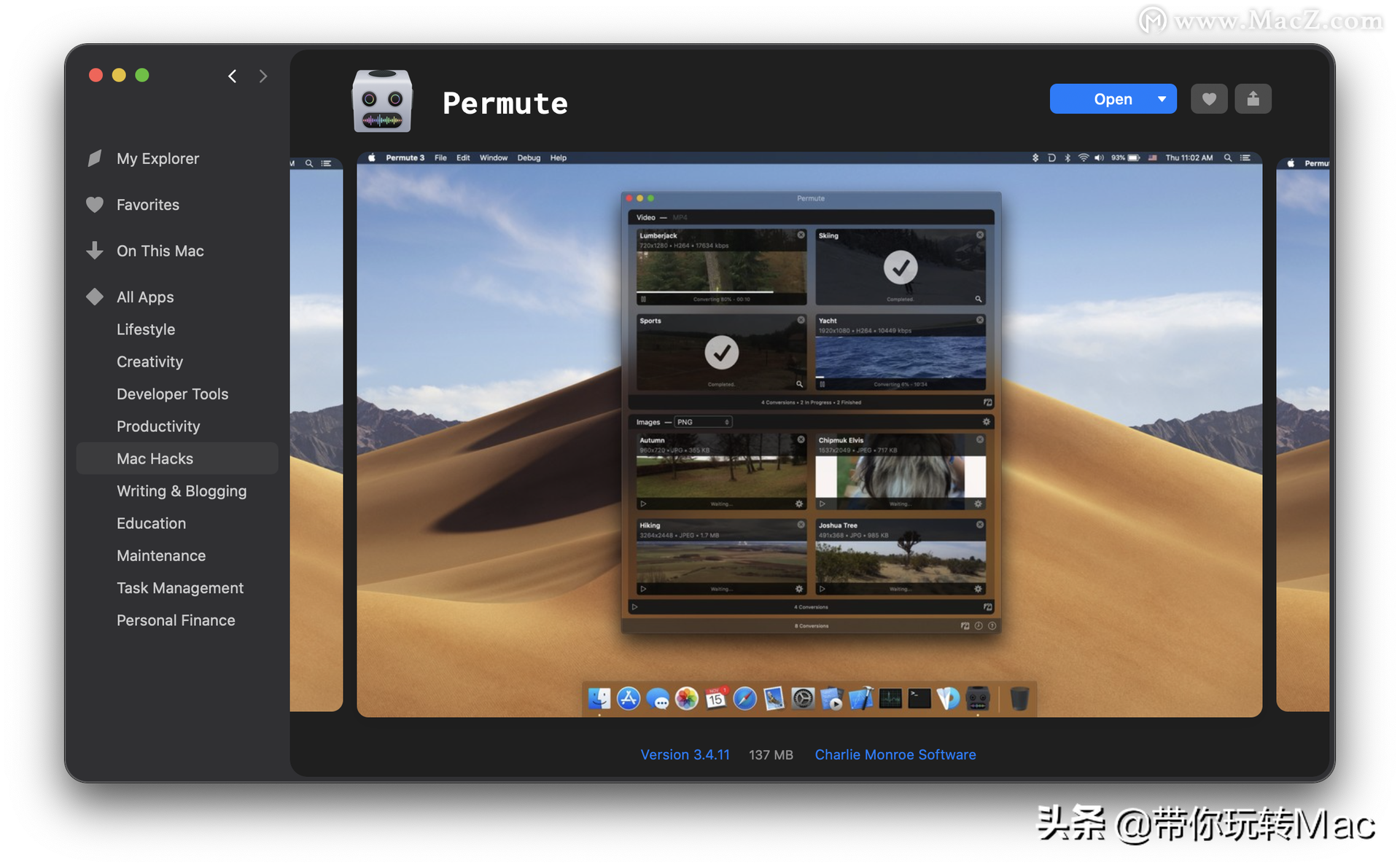Open the Education category
The height and width of the screenshot is (868, 1400).
tap(151, 523)
